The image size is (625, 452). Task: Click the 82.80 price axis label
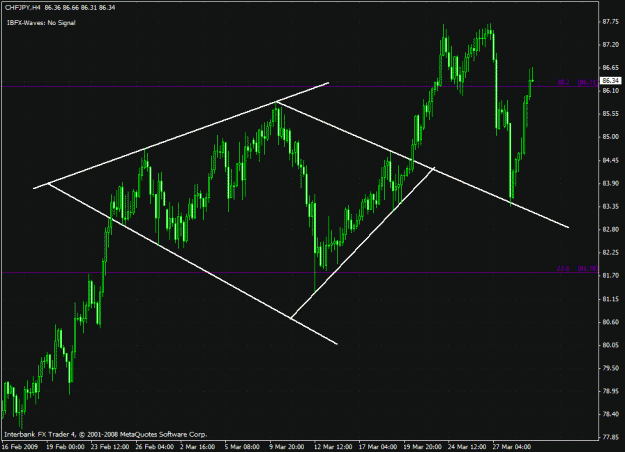click(x=611, y=229)
